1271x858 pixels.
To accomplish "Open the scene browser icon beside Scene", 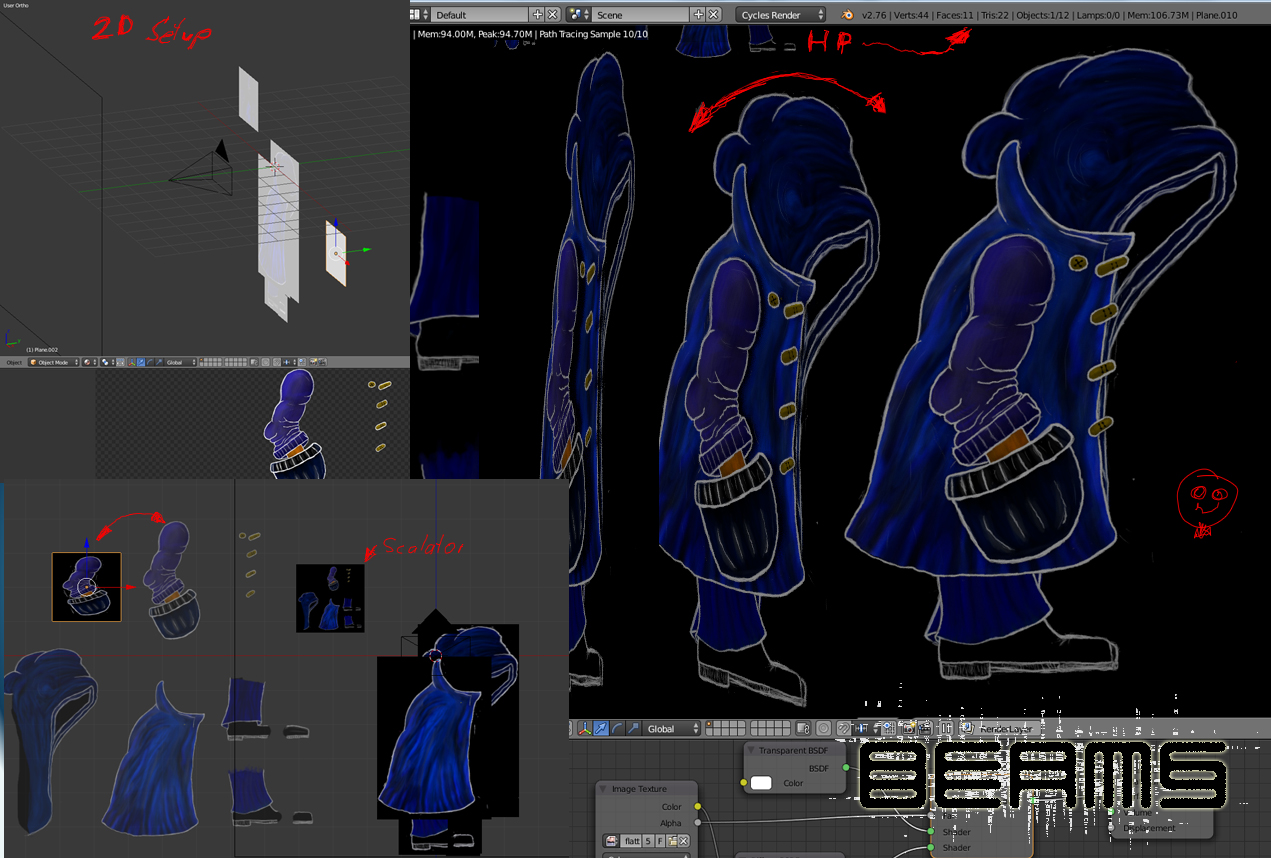I will [x=578, y=15].
